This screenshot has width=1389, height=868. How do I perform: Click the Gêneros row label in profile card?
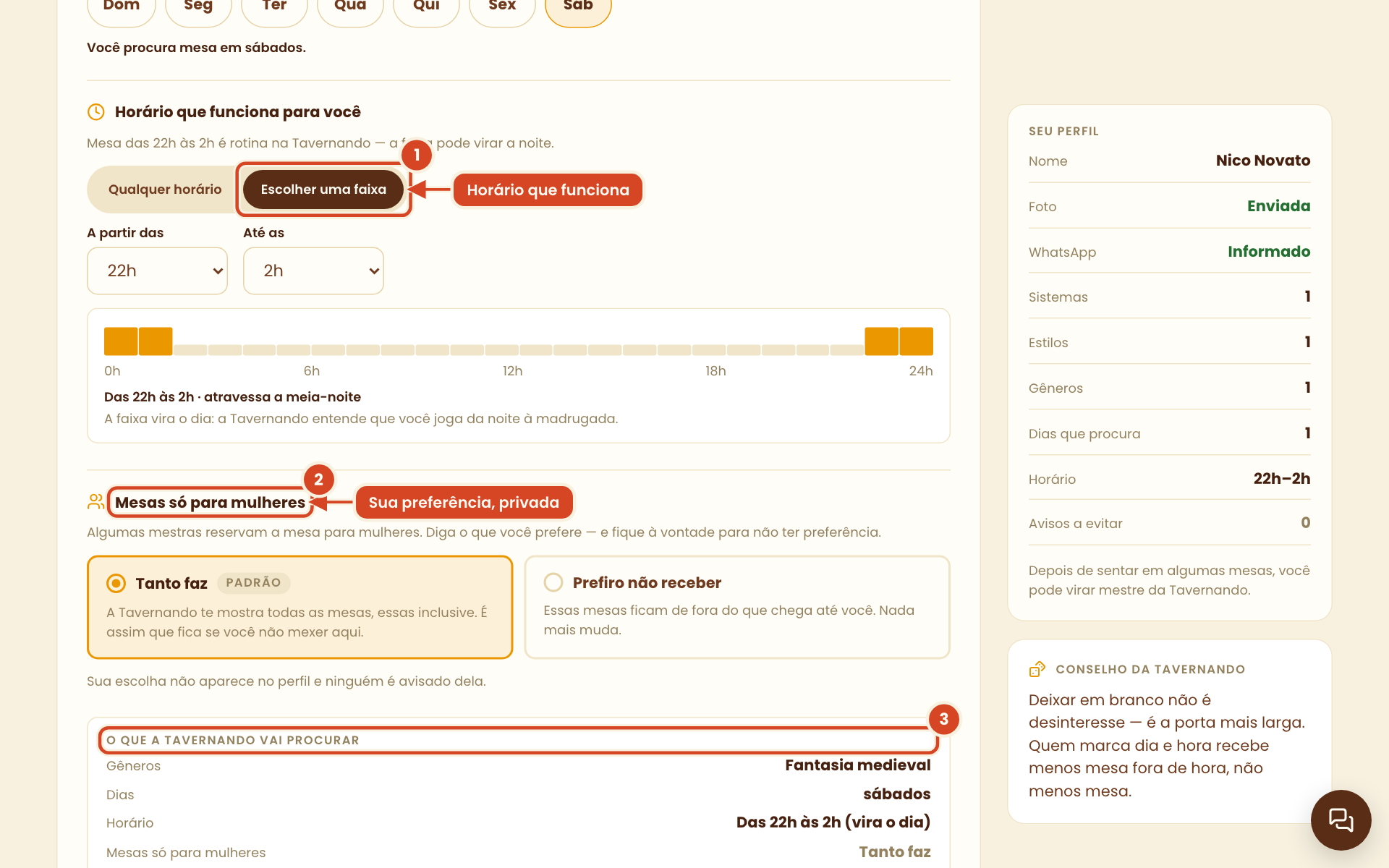point(1055,388)
